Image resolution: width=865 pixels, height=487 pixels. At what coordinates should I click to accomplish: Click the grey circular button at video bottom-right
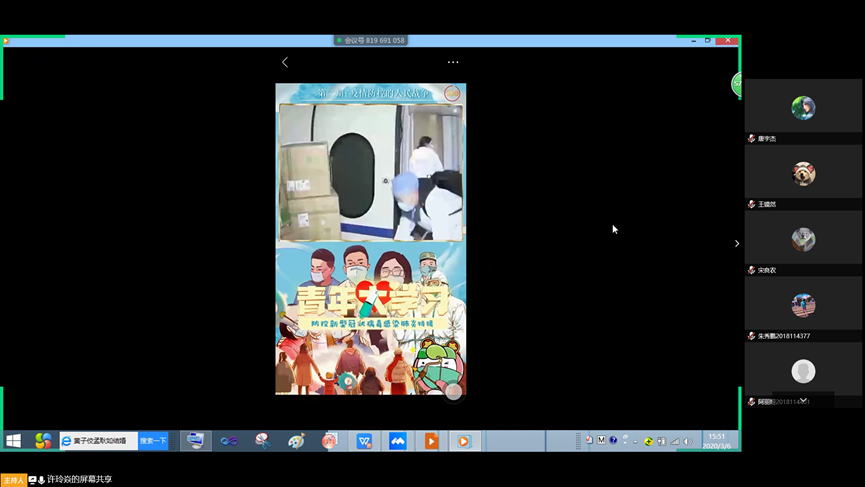[453, 391]
